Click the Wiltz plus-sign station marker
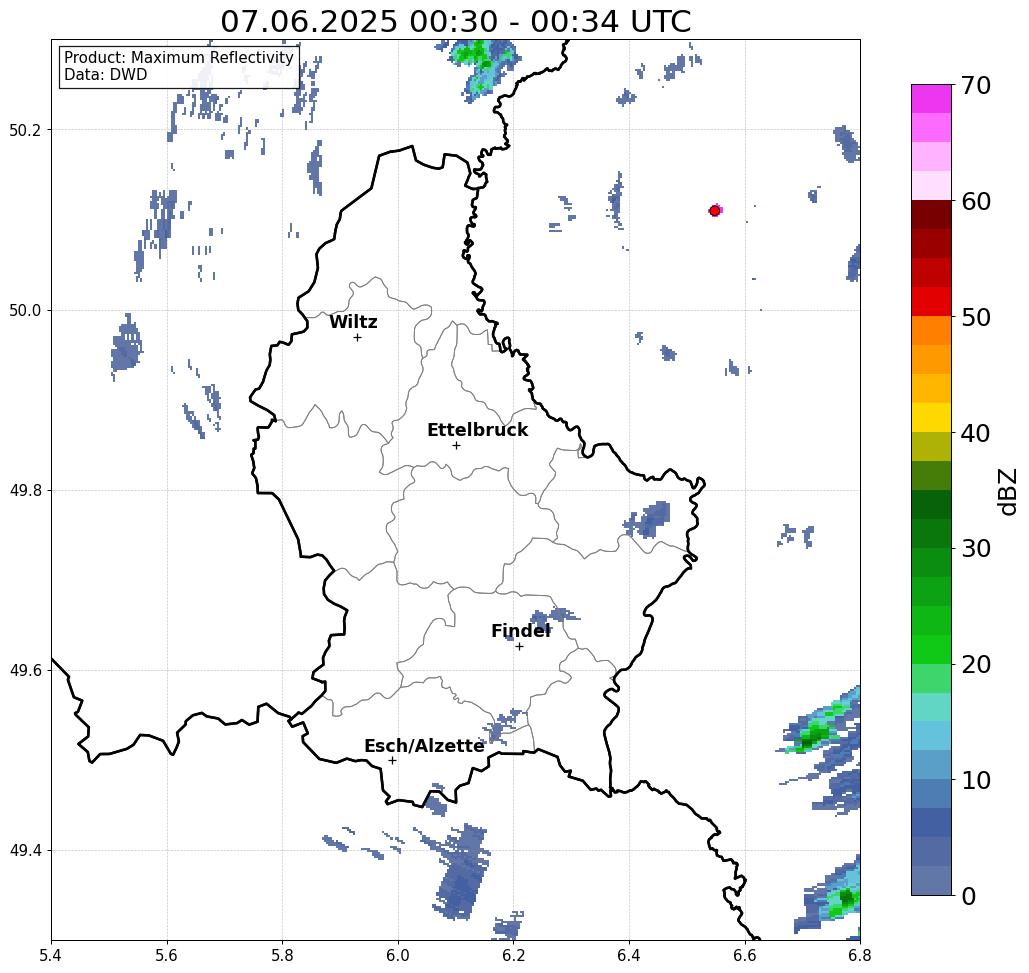The height and width of the screenshot is (973, 1029). pos(358,337)
